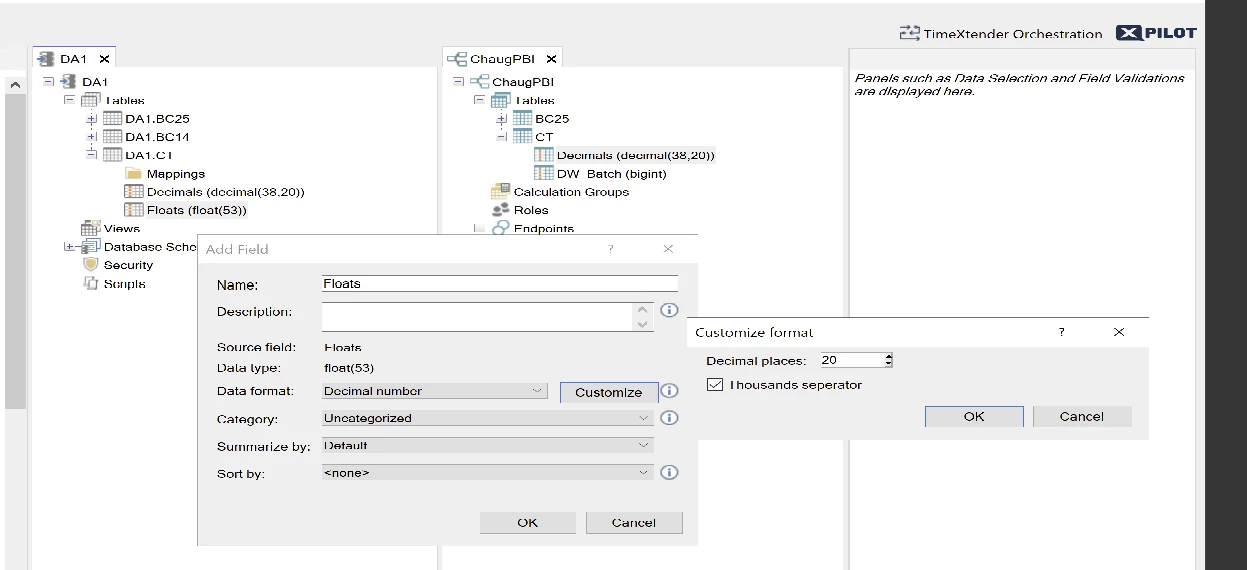The image size is (1247, 570).
Task: Click the Mappings folder icon
Action: pyautogui.click(x=133, y=174)
